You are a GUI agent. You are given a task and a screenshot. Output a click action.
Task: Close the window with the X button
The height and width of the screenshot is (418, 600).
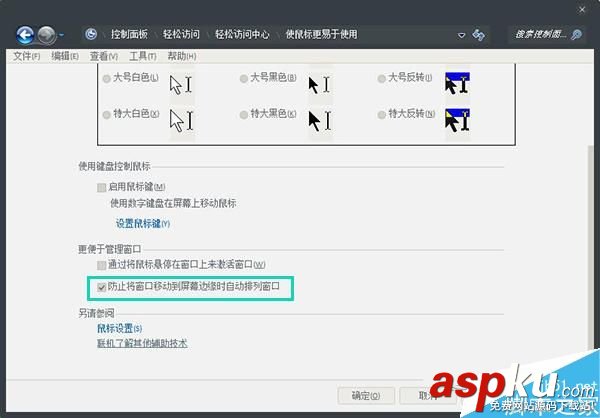[582, 10]
